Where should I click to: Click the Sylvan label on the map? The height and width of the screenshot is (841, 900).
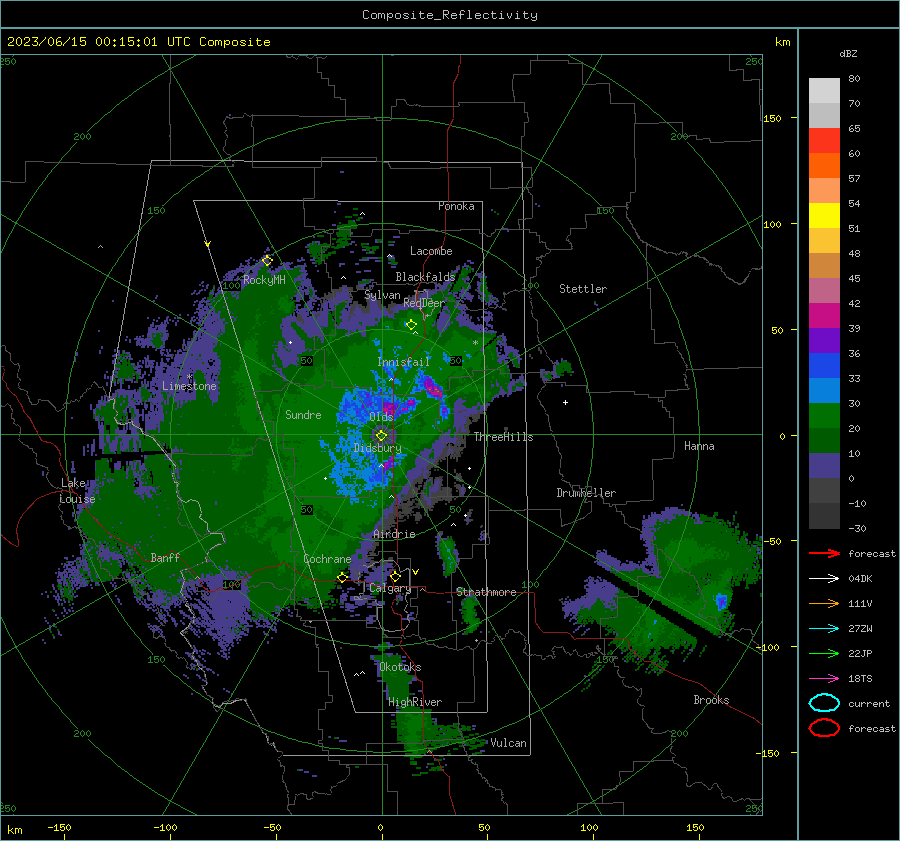click(x=383, y=295)
